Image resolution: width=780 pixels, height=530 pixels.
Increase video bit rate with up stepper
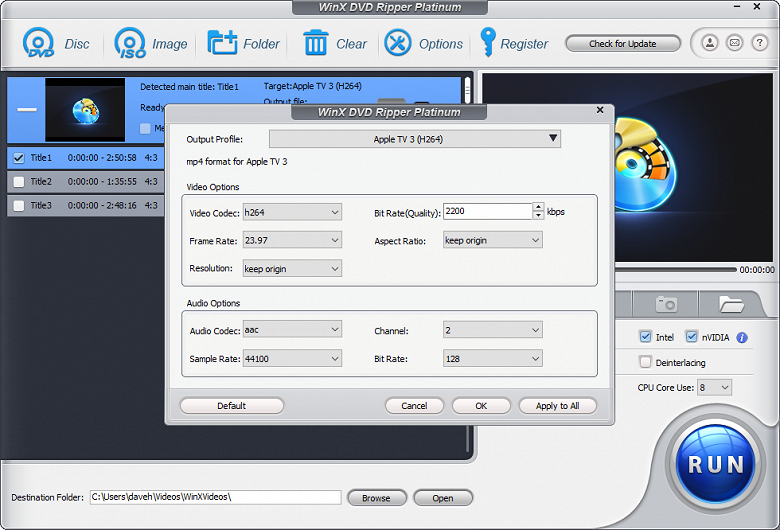[538, 207]
